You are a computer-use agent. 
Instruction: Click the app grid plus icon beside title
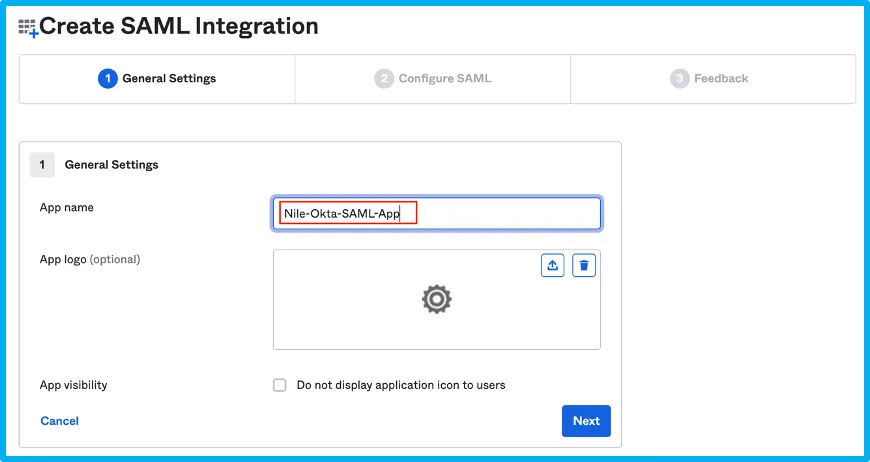tap(28, 28)
